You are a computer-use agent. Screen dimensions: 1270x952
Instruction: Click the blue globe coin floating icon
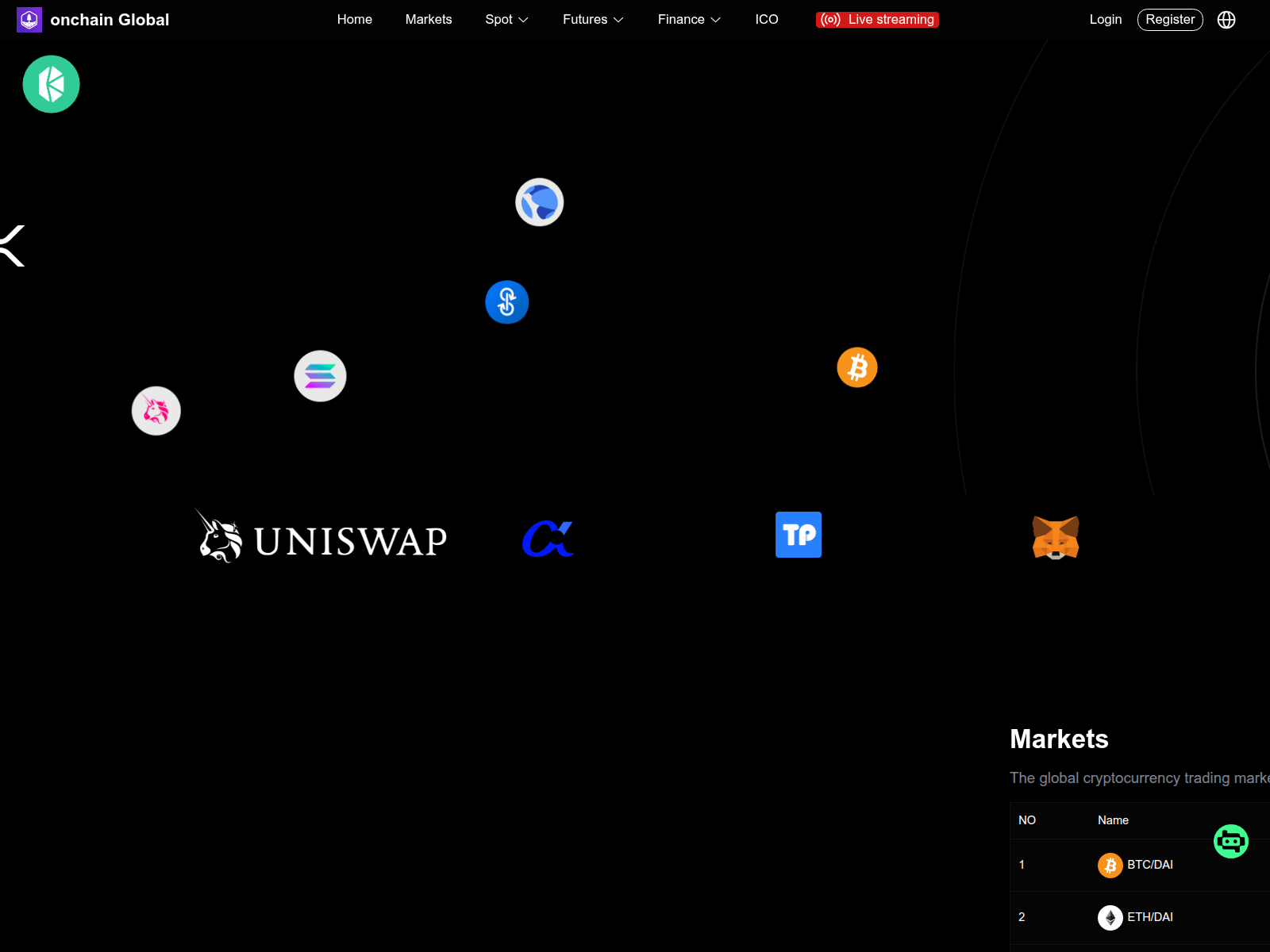tap(540, 202)
